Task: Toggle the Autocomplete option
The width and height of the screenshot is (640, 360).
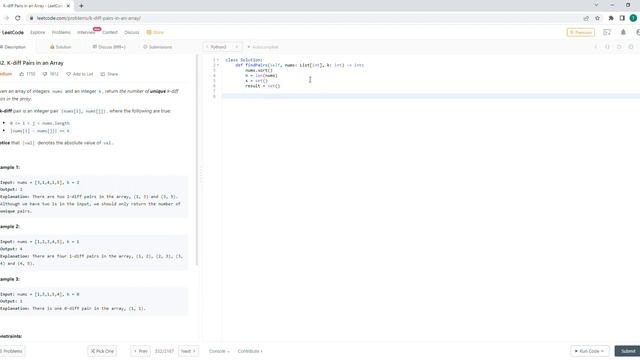Action: pyautogui.click(x=263, y=47)
